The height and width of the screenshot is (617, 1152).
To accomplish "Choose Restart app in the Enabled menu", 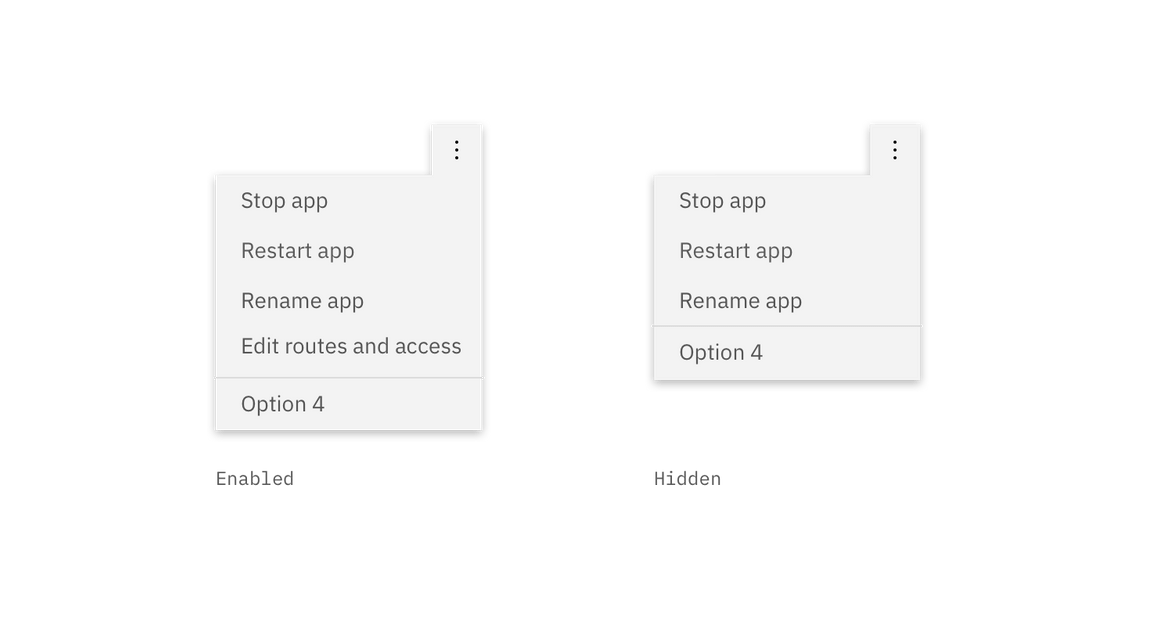I will coord(349,250).
